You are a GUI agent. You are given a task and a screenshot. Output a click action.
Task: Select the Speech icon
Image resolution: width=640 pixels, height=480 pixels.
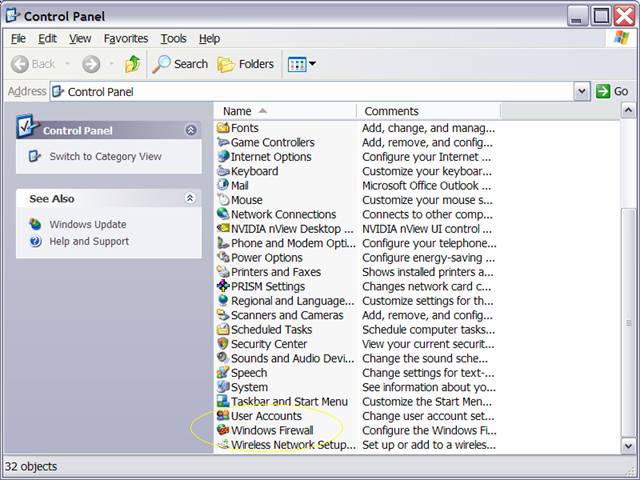tap(223, 372)
